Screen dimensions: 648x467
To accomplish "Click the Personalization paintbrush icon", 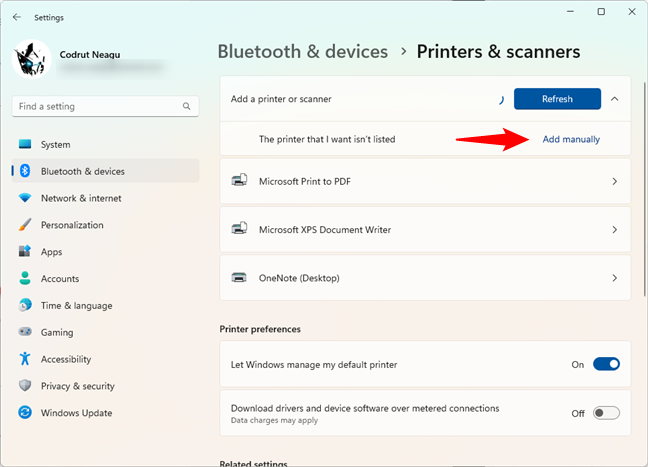I will [x=25, y=224].
